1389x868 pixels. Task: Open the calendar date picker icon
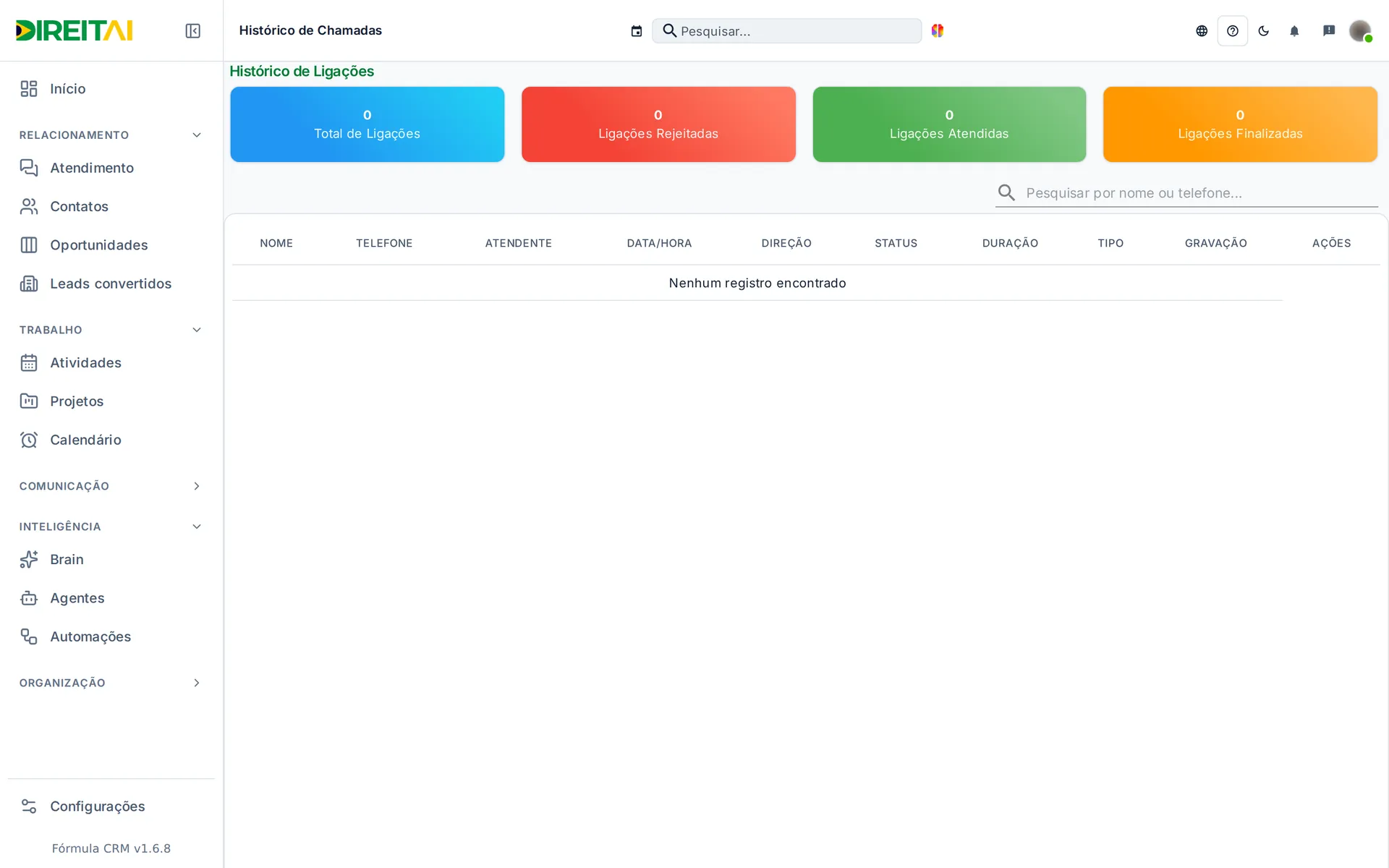[637, 31]
